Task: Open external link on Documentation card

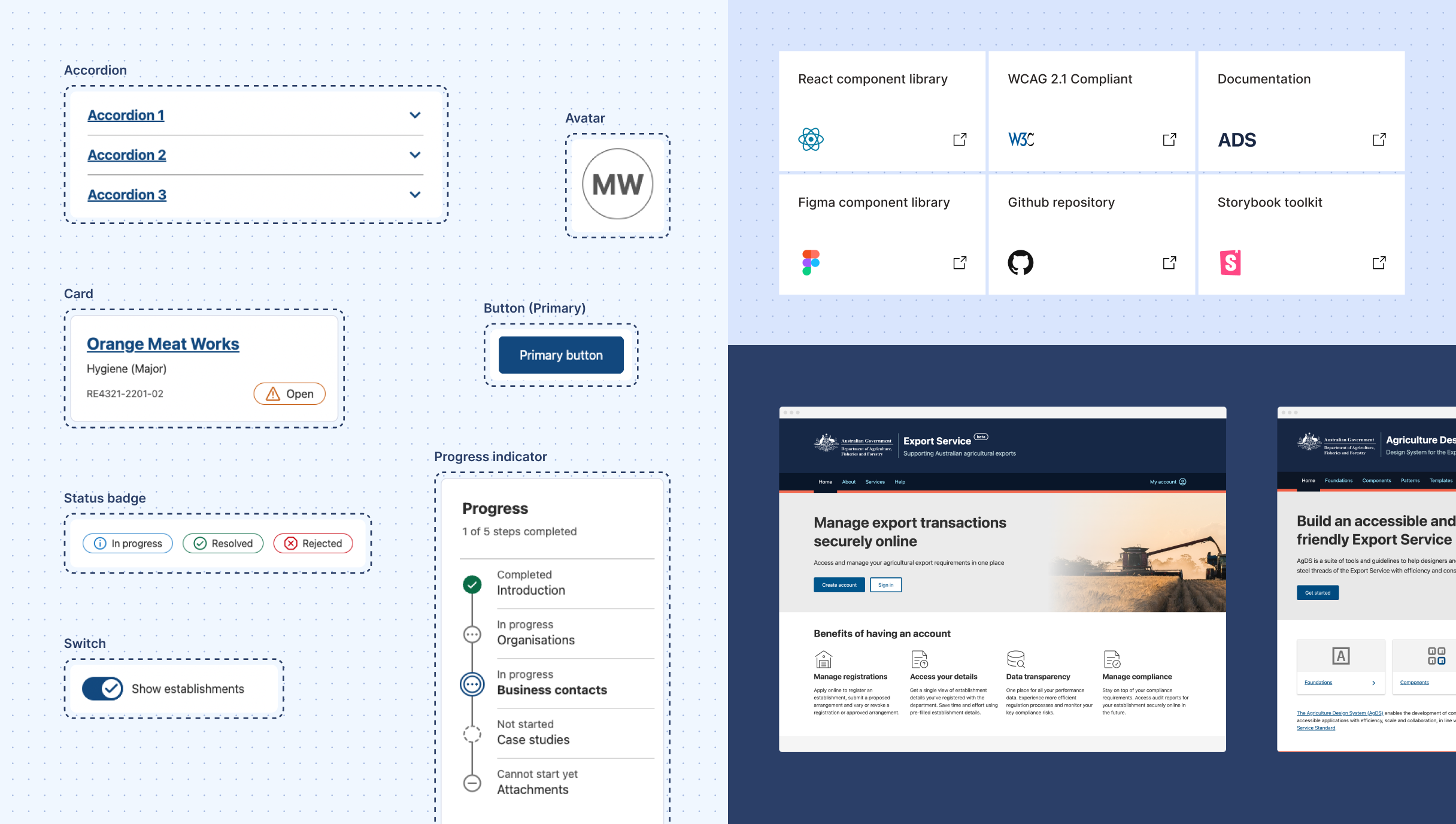Action: pyautogui.click(x=1379, y=140)
